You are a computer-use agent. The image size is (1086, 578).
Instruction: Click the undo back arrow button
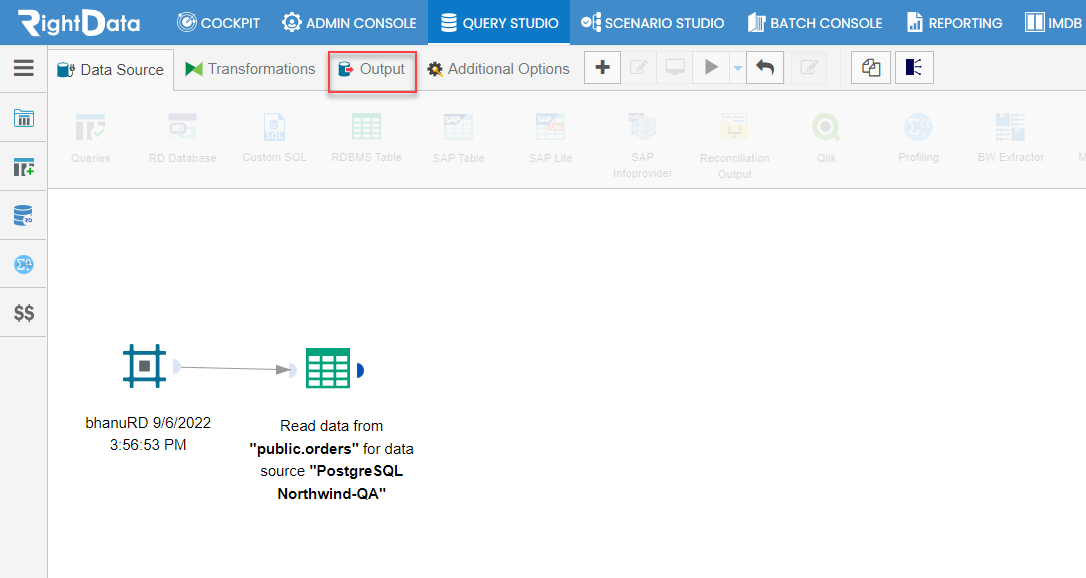tap(765, 68)
